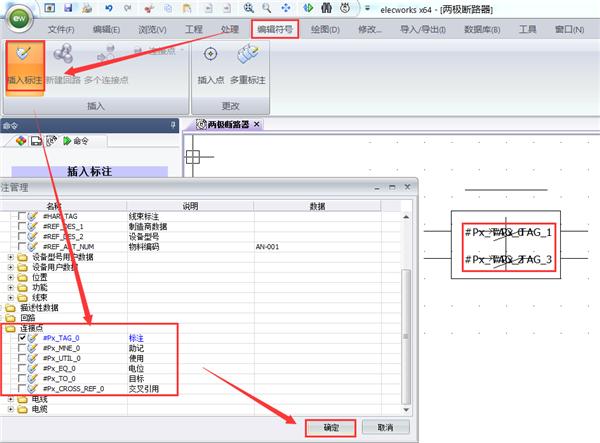Viewport: 600px width, 443px height.
Task: Open the 文件(F) menu
Action: pyautogui.click(x=61, y=29)
